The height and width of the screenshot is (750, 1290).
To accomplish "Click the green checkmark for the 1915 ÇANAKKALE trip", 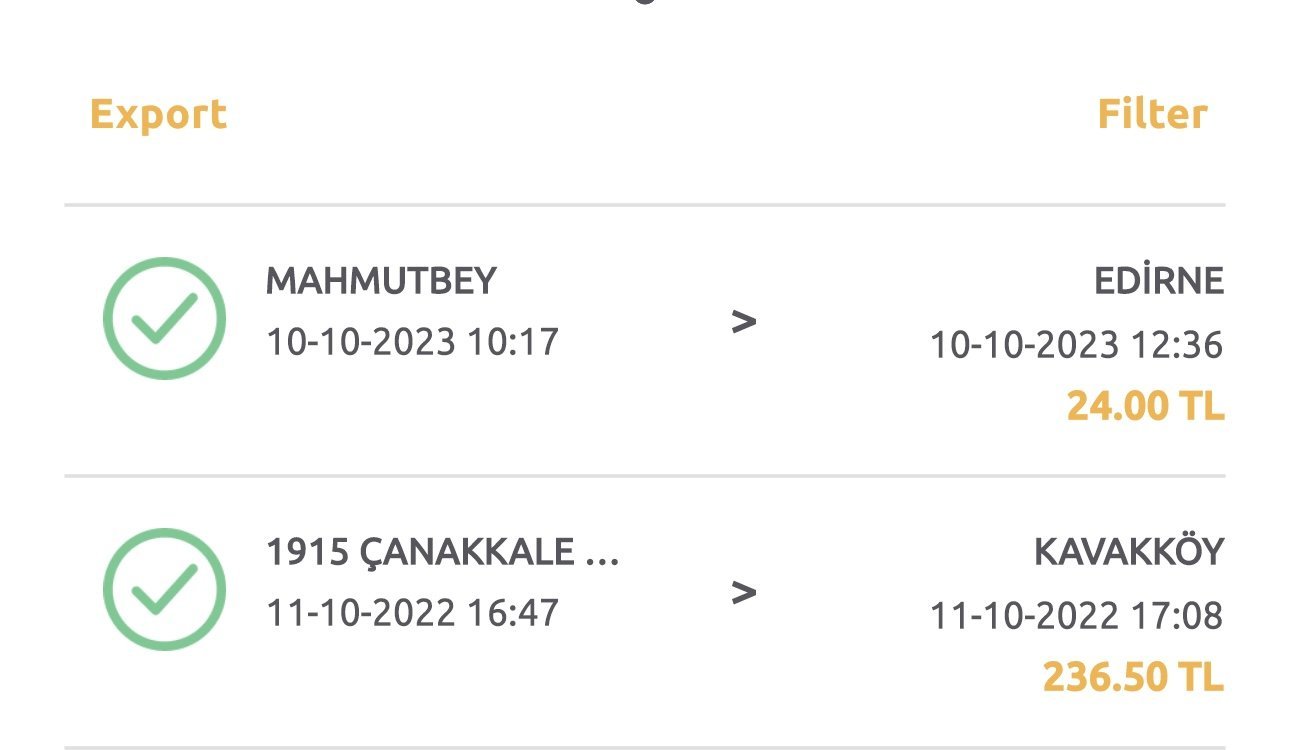I will click(x=164, y=589).
